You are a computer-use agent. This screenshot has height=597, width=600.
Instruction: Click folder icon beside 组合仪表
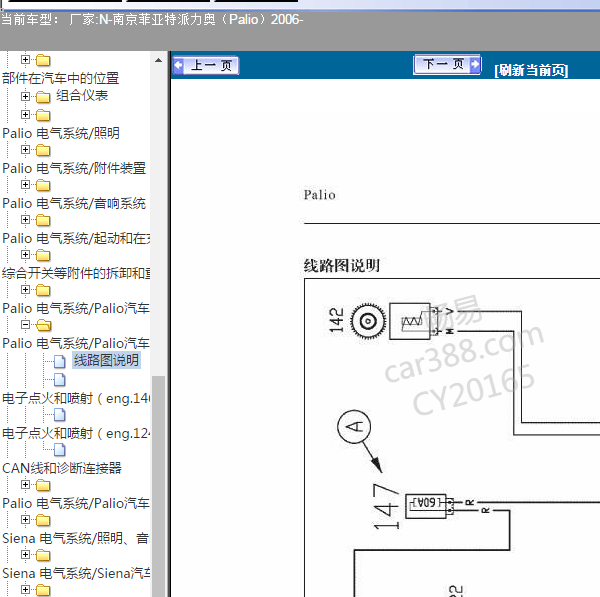click(x=43, y=97)
